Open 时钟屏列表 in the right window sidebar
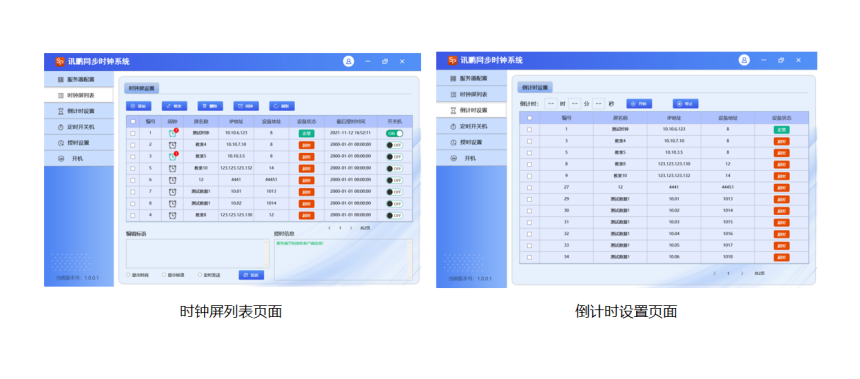The width and height of the screenshot is (860, 379). (472, 94)
